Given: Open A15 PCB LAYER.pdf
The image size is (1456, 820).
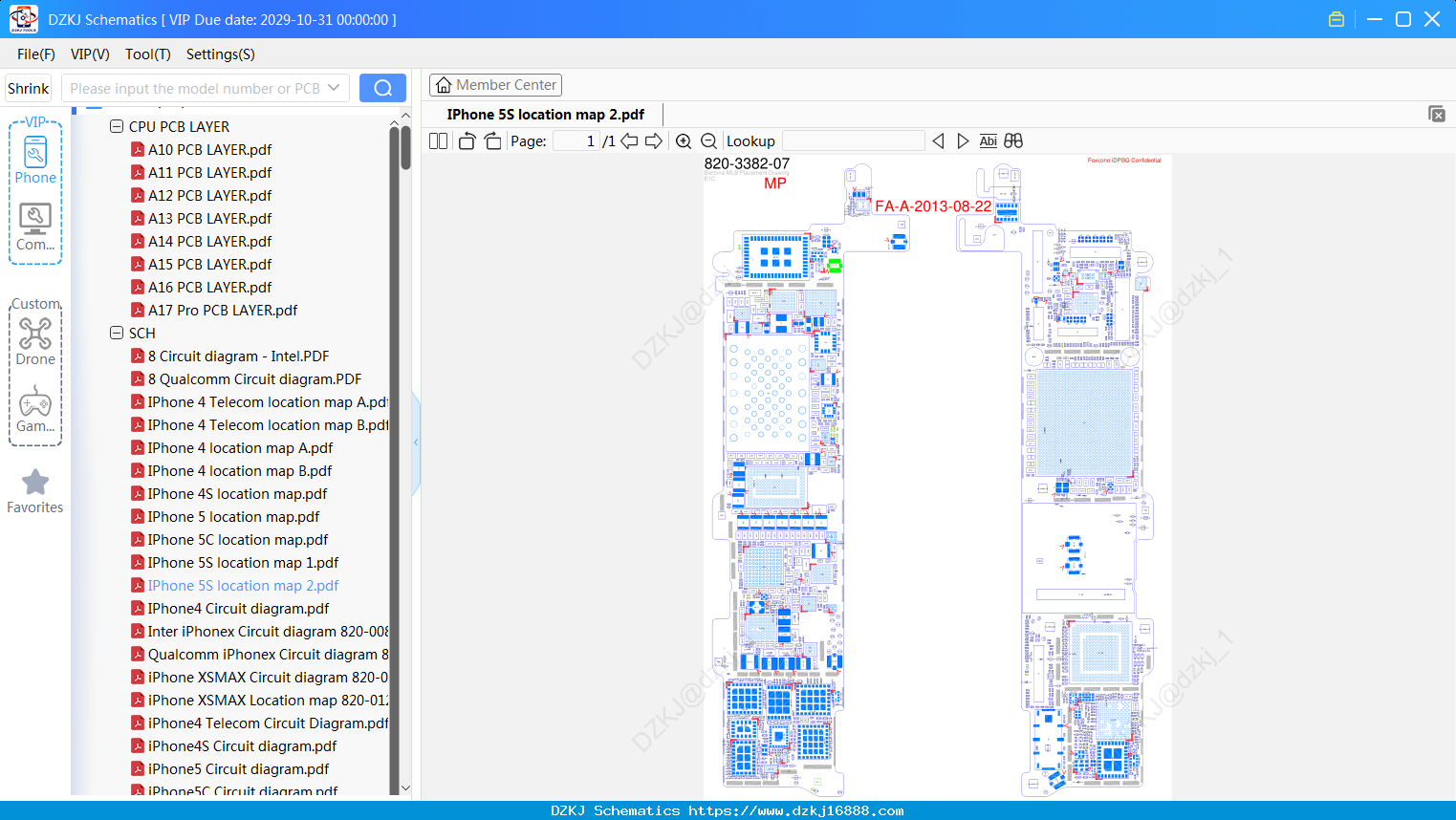Looking at the screenshot, I should coord(209,264).
